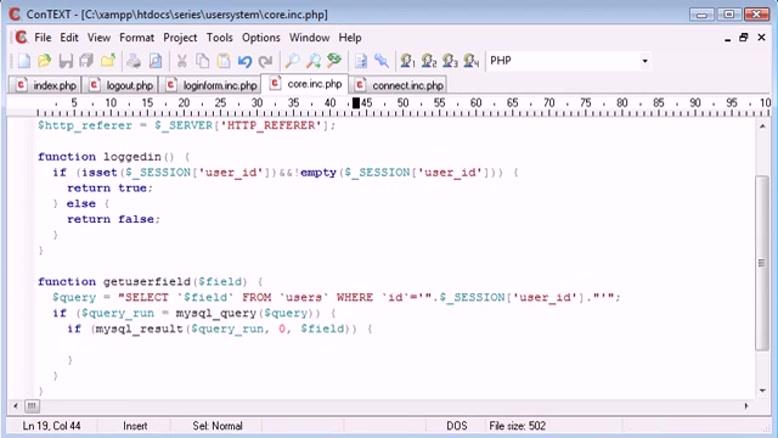Minimize the inner document window
The image size is (778, 438).
point(727,38)
